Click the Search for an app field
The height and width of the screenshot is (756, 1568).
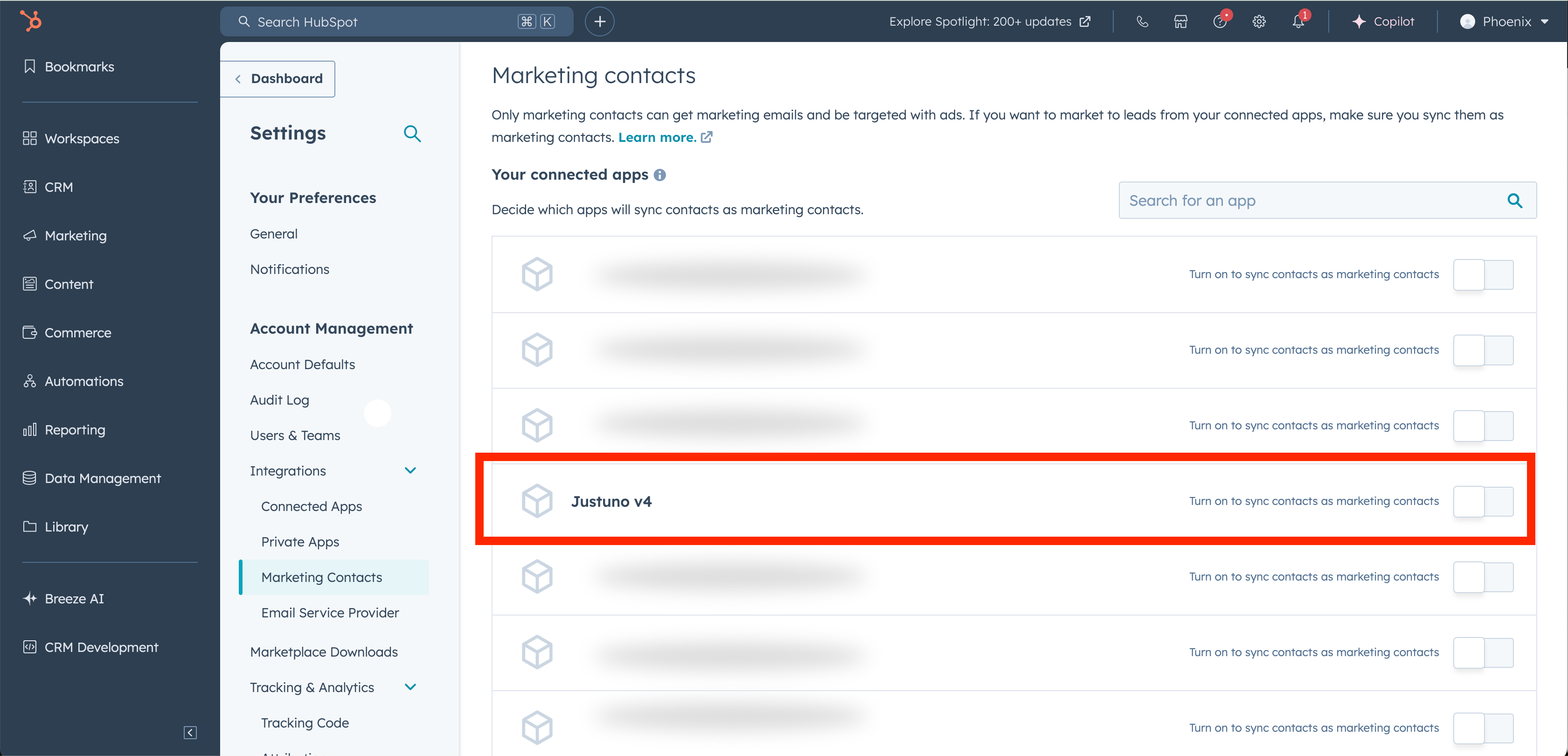pos(1315,200)
